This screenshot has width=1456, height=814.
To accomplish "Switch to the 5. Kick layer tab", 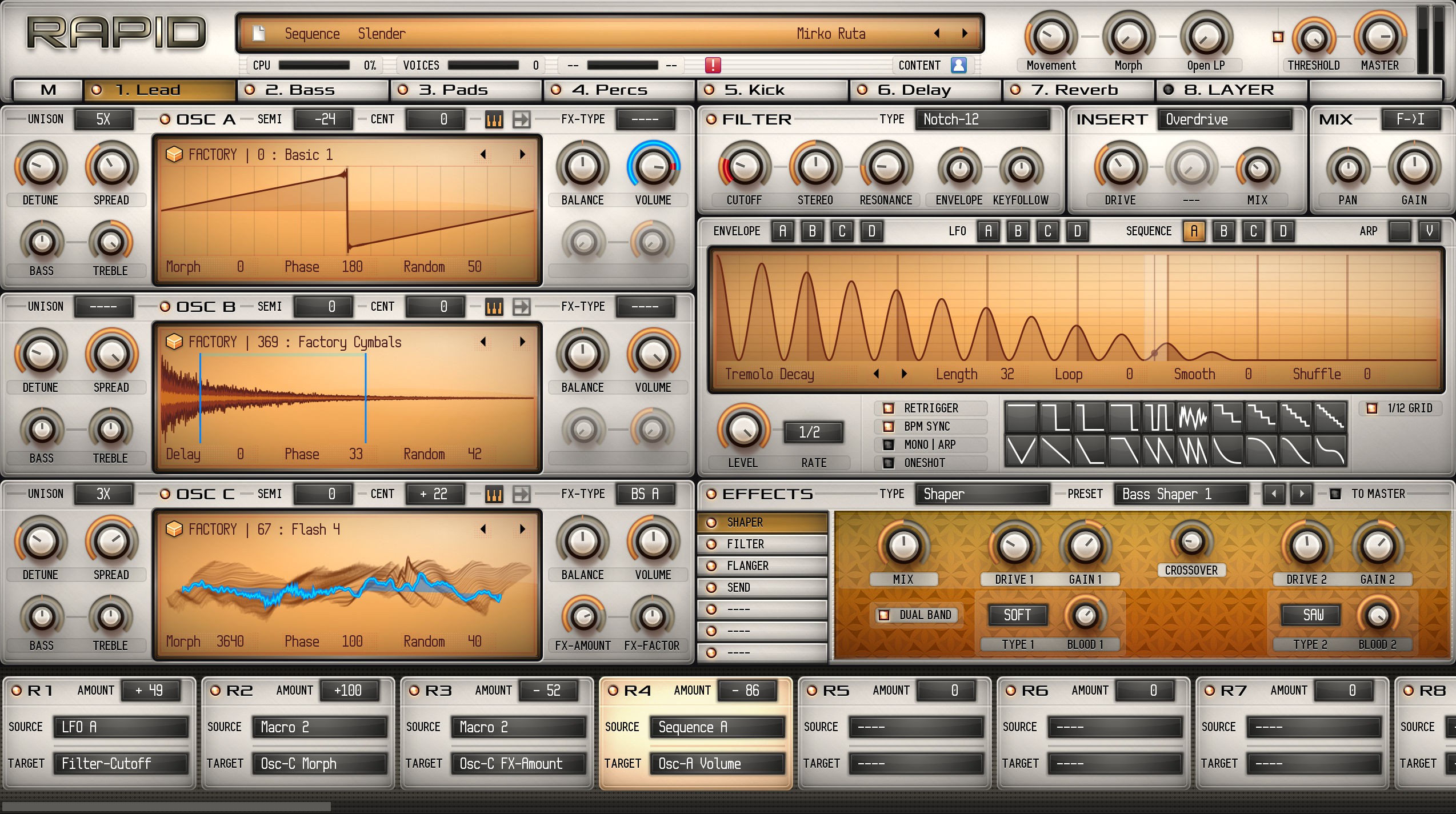I will tap(773, 90).
